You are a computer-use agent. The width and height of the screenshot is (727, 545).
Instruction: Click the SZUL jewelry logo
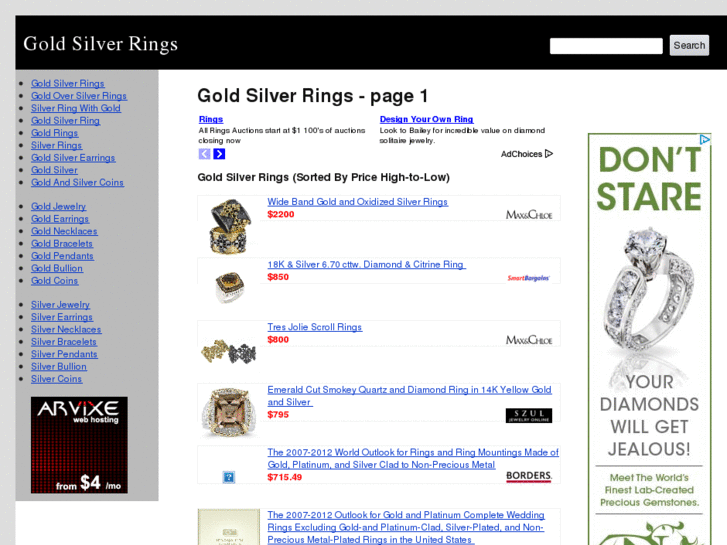point(529,415)
